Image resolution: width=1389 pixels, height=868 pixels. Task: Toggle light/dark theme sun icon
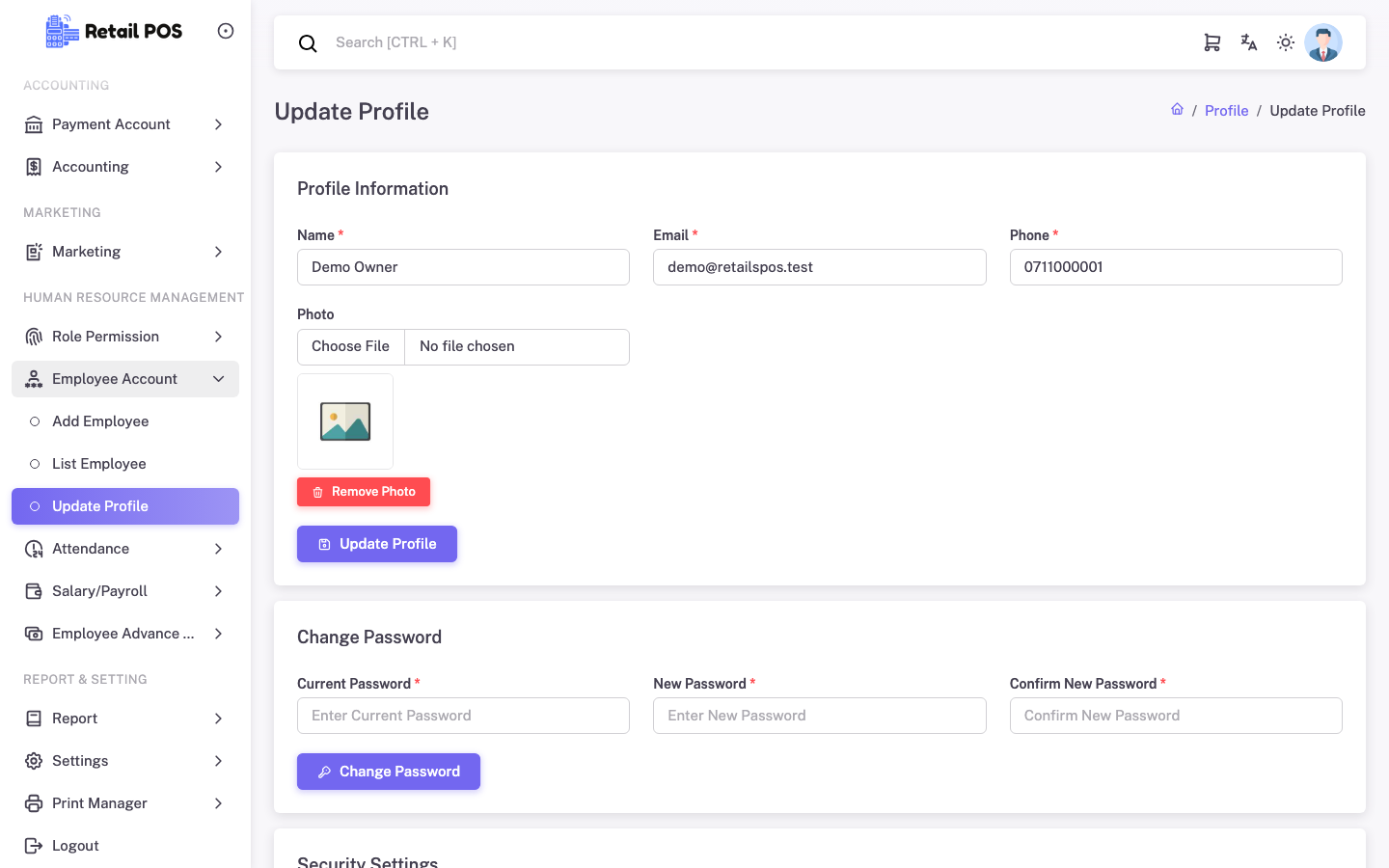click(x=1286, y=42)
